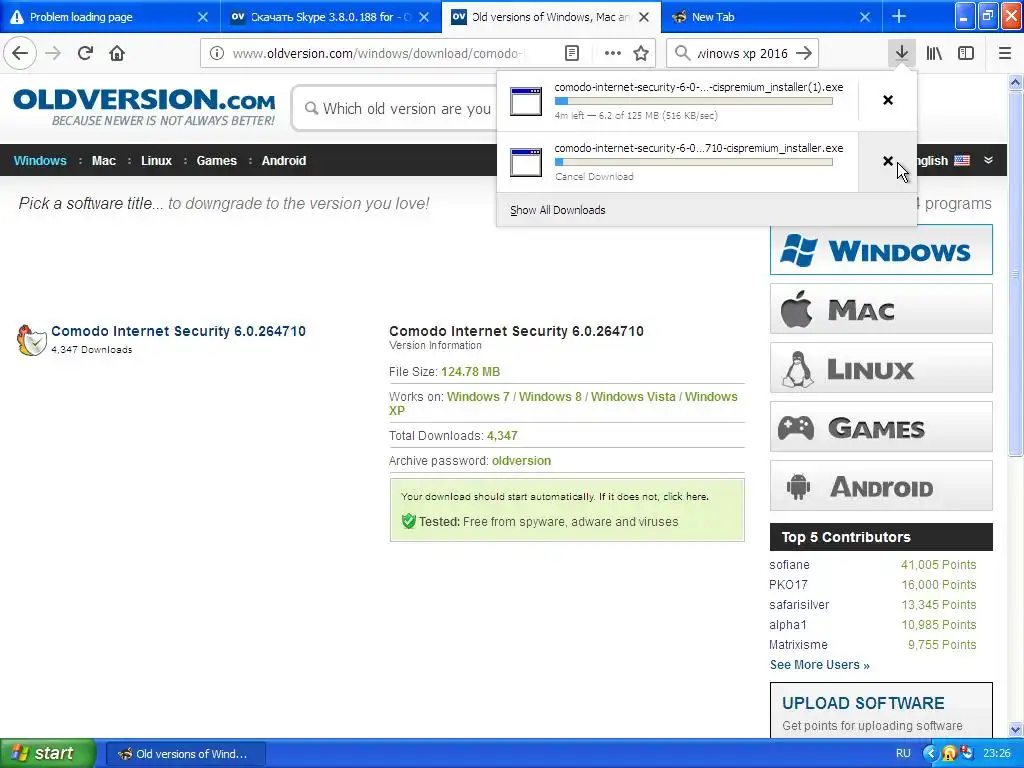Image resolution: width=1024 pixels, height=768 pixels.
Task: Click contributor safarisilver
Action: point(799,605)
